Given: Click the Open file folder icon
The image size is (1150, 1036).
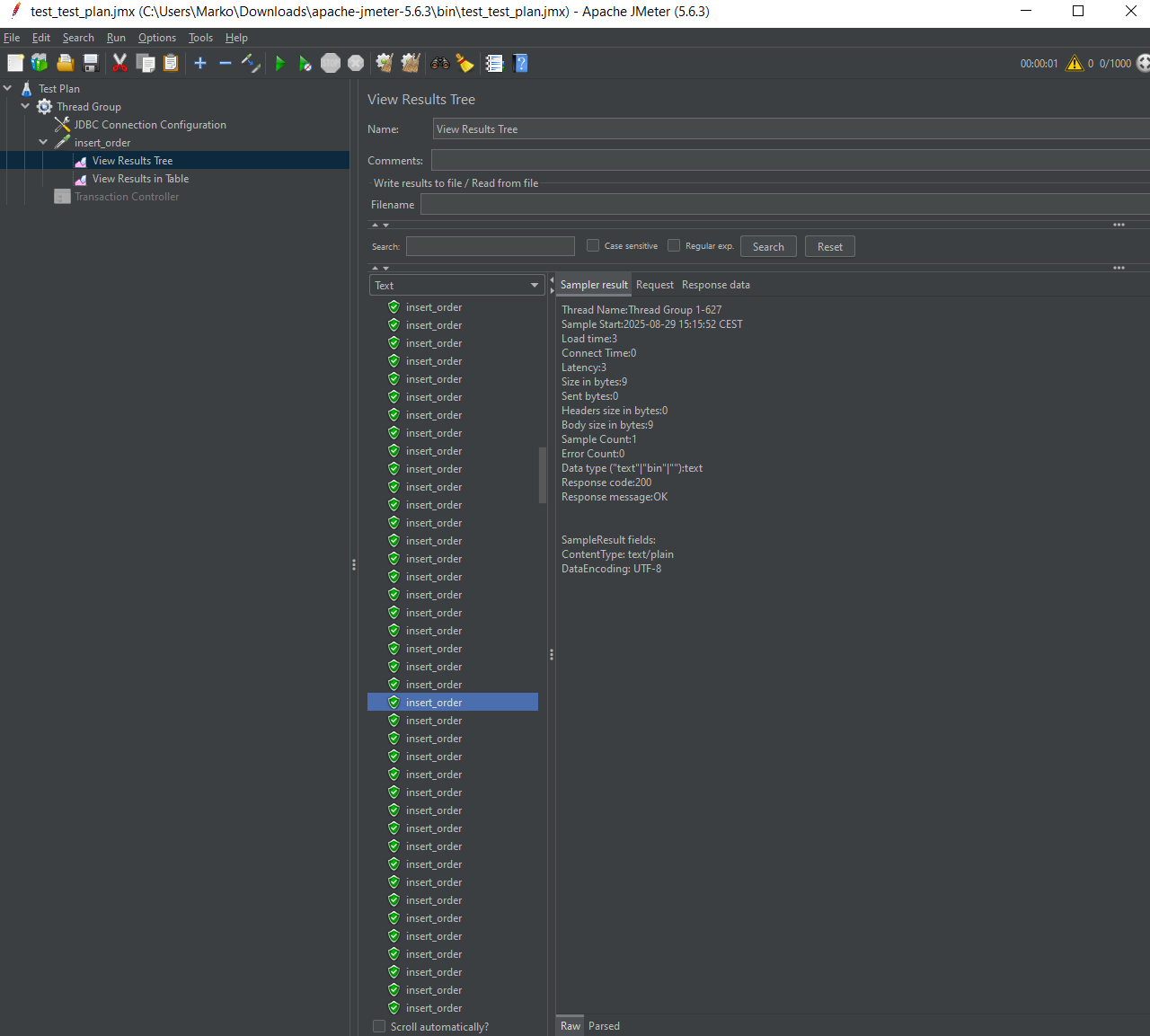Looking at the screenshot, I should 66,63.
